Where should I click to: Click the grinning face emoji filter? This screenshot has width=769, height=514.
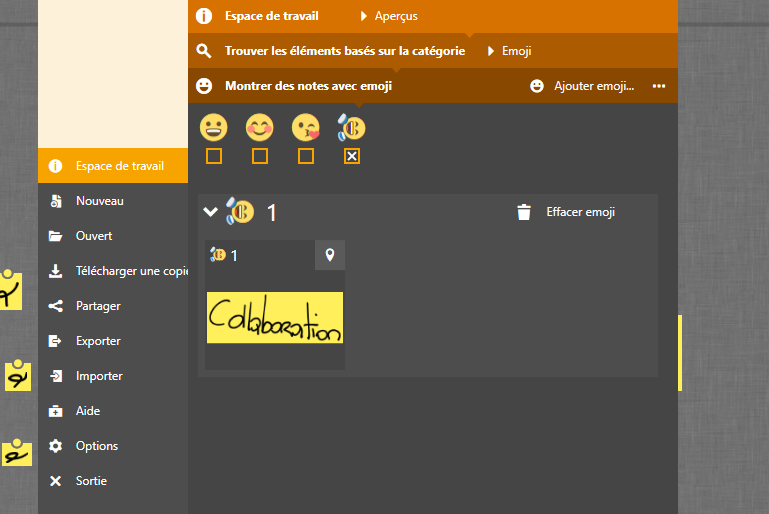(213, 128)
